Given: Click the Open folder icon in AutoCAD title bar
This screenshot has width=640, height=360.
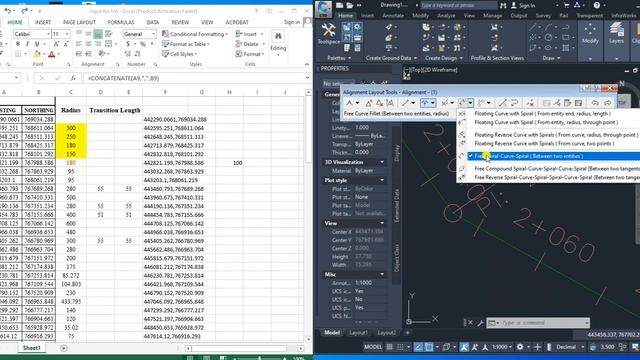Looking at the screenshot, I should tap(350, 5).
